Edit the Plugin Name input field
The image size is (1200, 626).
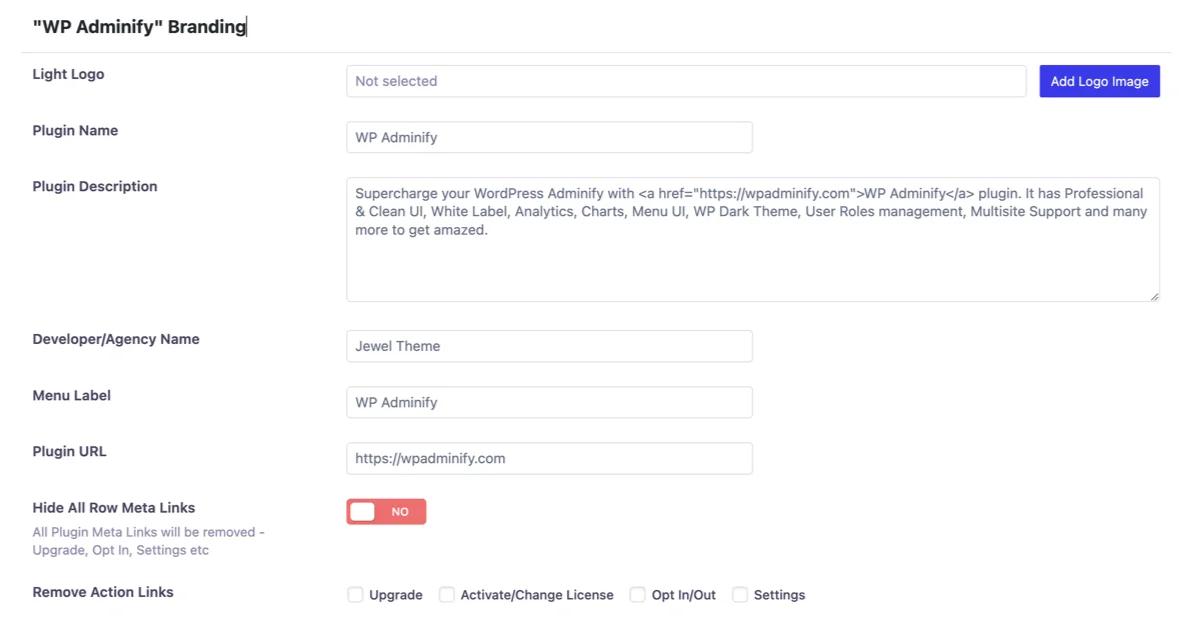click(x=549, y=137)
